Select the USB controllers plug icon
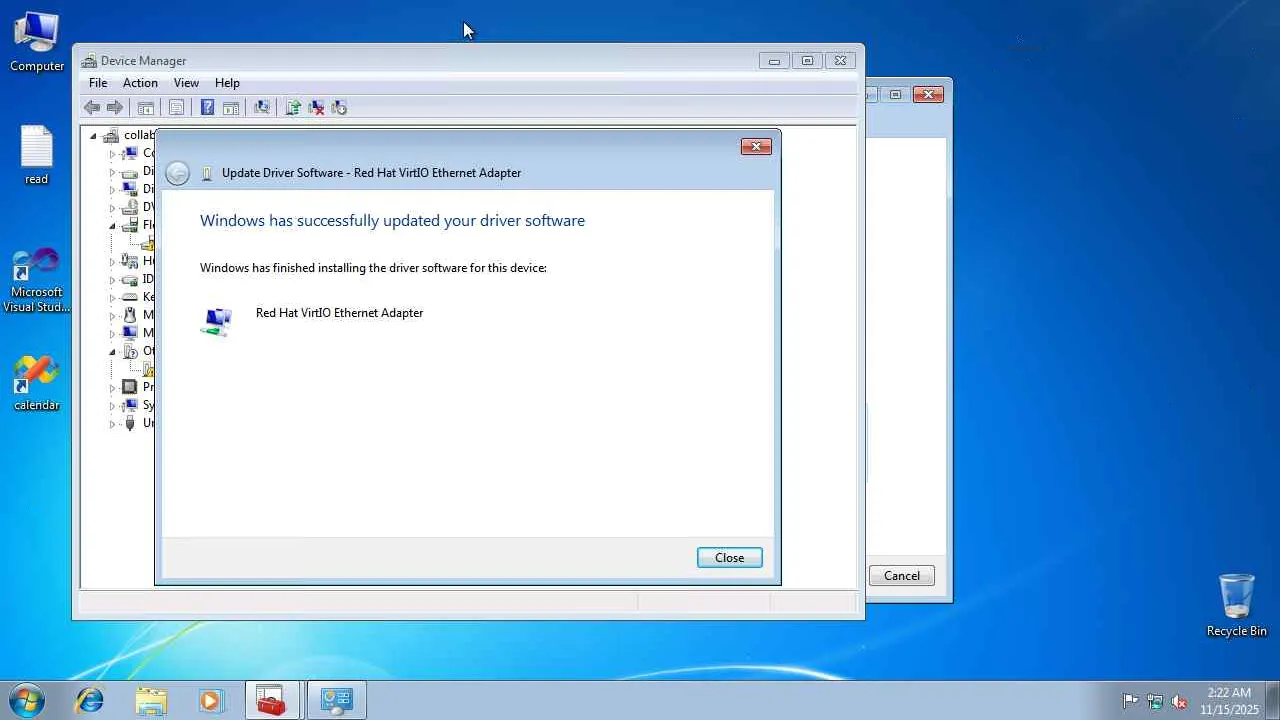Image resolution: width=1280 pixels, height=720 pixels. (x=129, y=423)
